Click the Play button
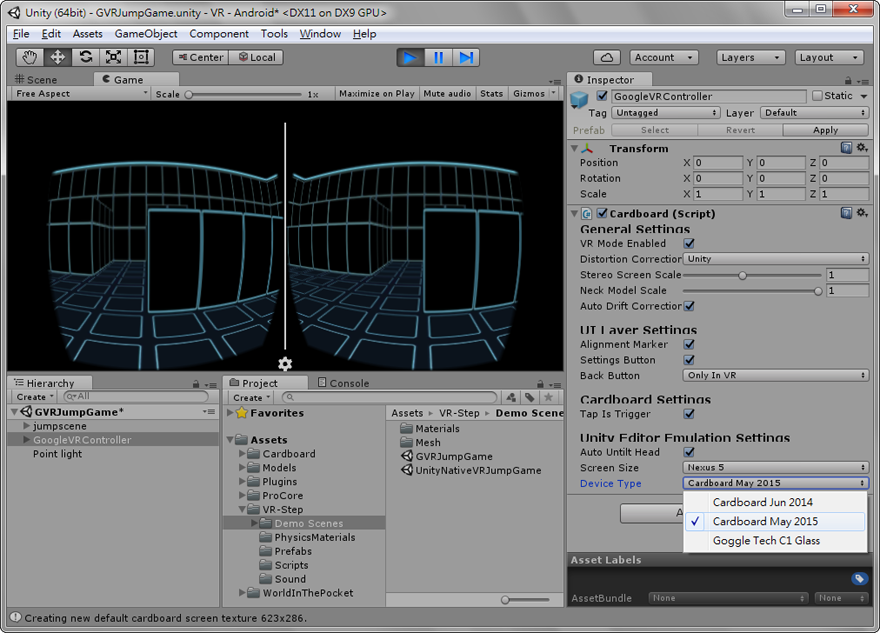This screenshot has width=880, height=633. point(410,57)
